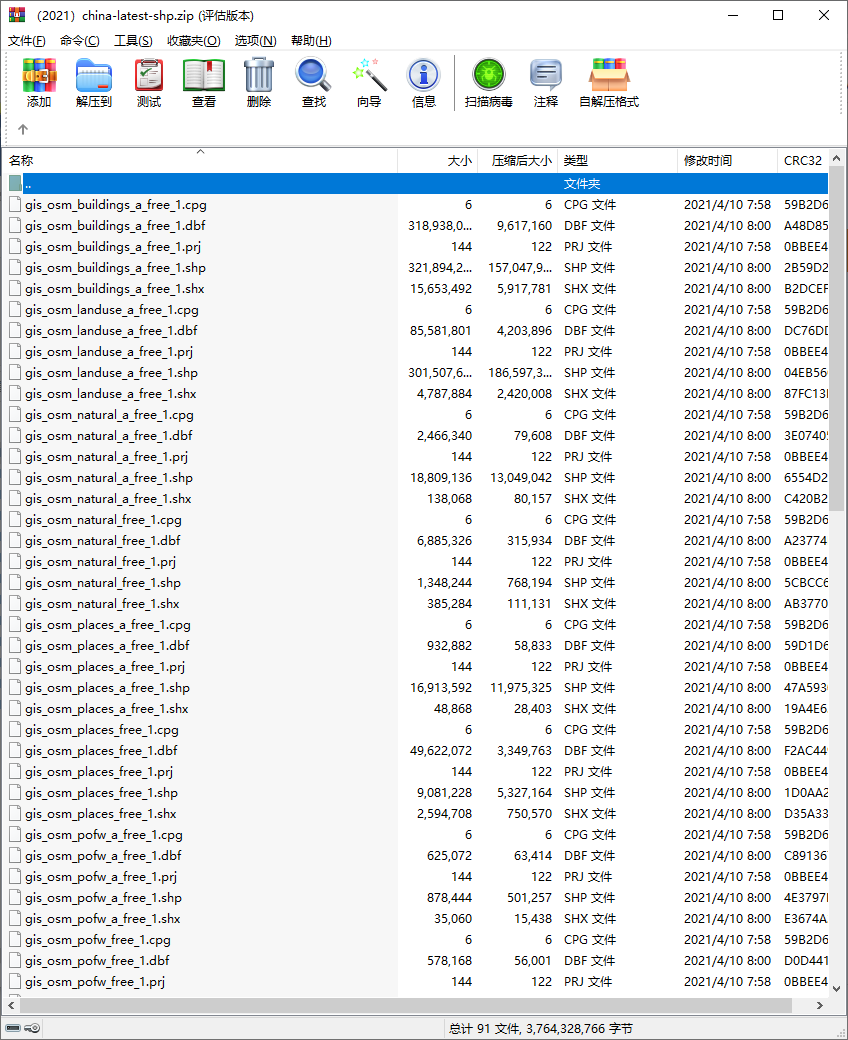Click the horizontal scrollbar right arrow
The image size is (848, 1040).
tap(820, 1006)
